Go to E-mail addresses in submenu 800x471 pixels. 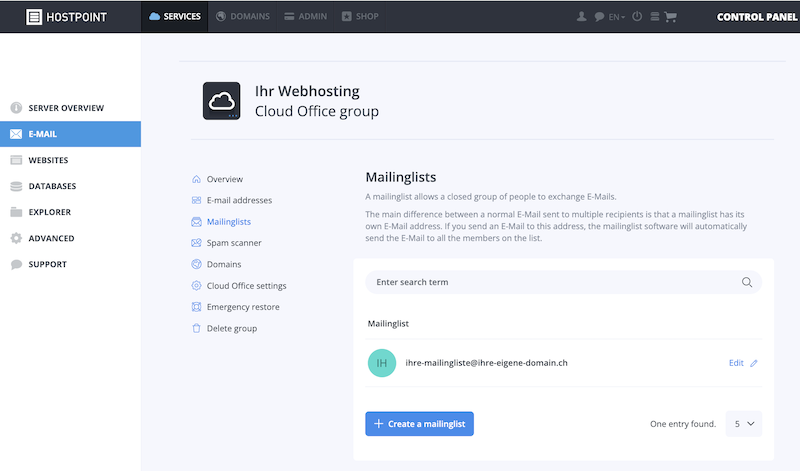(239, 200)
